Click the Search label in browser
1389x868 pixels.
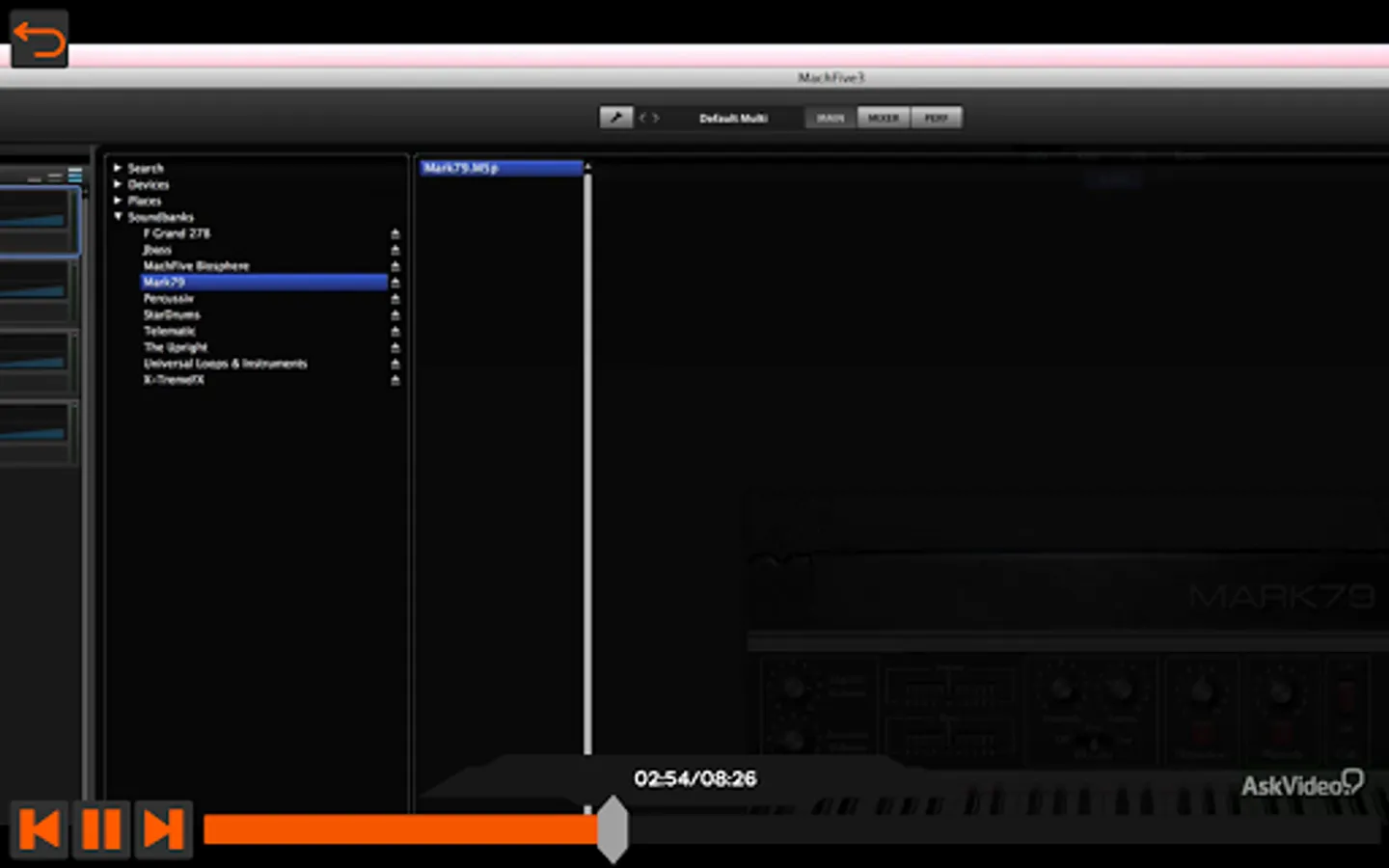coord(146,168)
